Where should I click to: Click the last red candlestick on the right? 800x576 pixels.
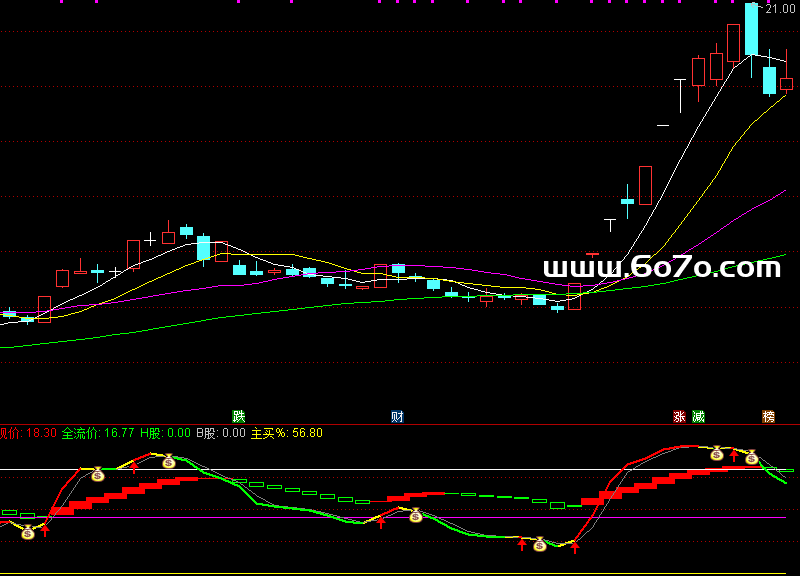click(786, 84)
